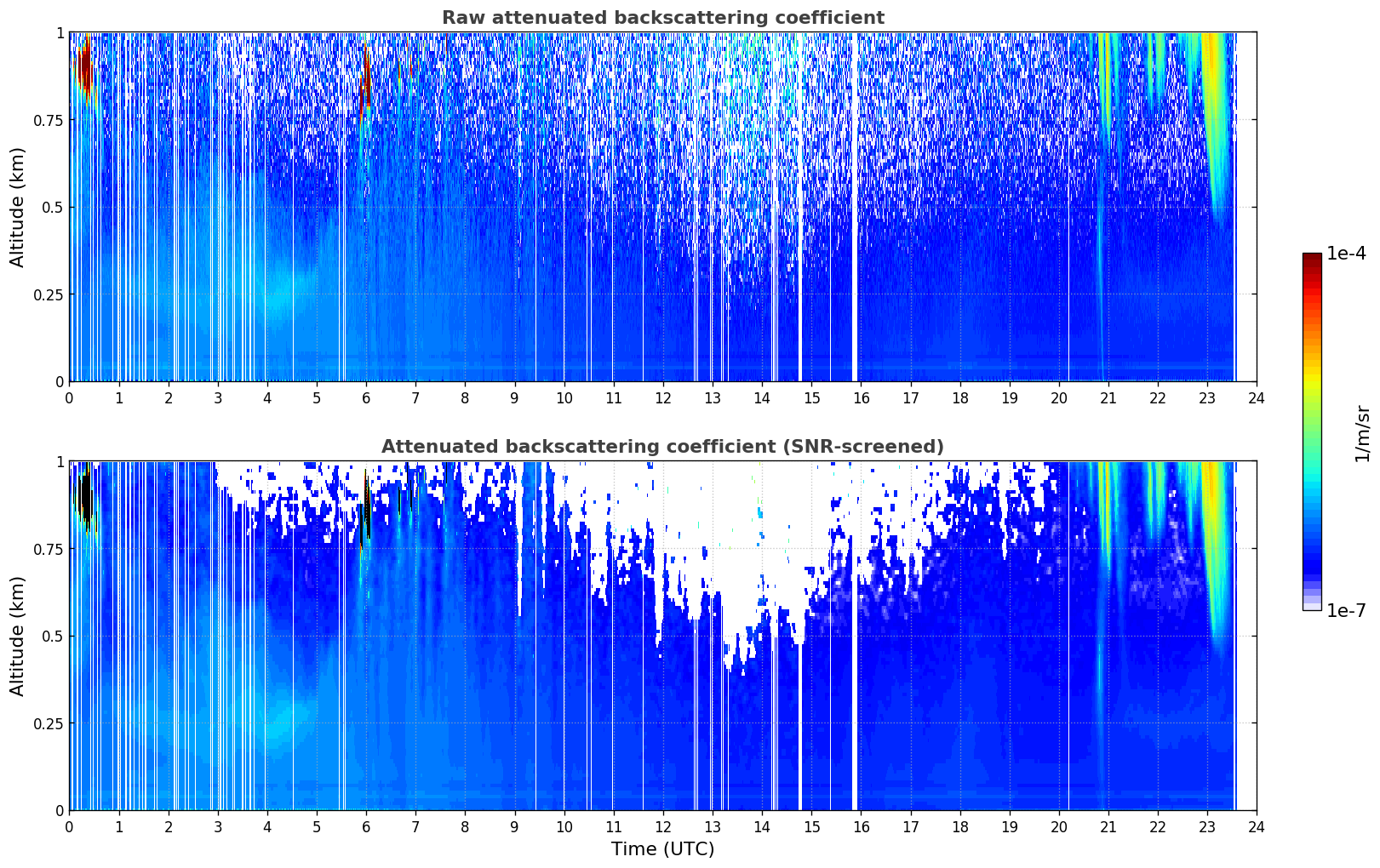Click the 6 hour tick on bottom plot

[x=366, y=826]
